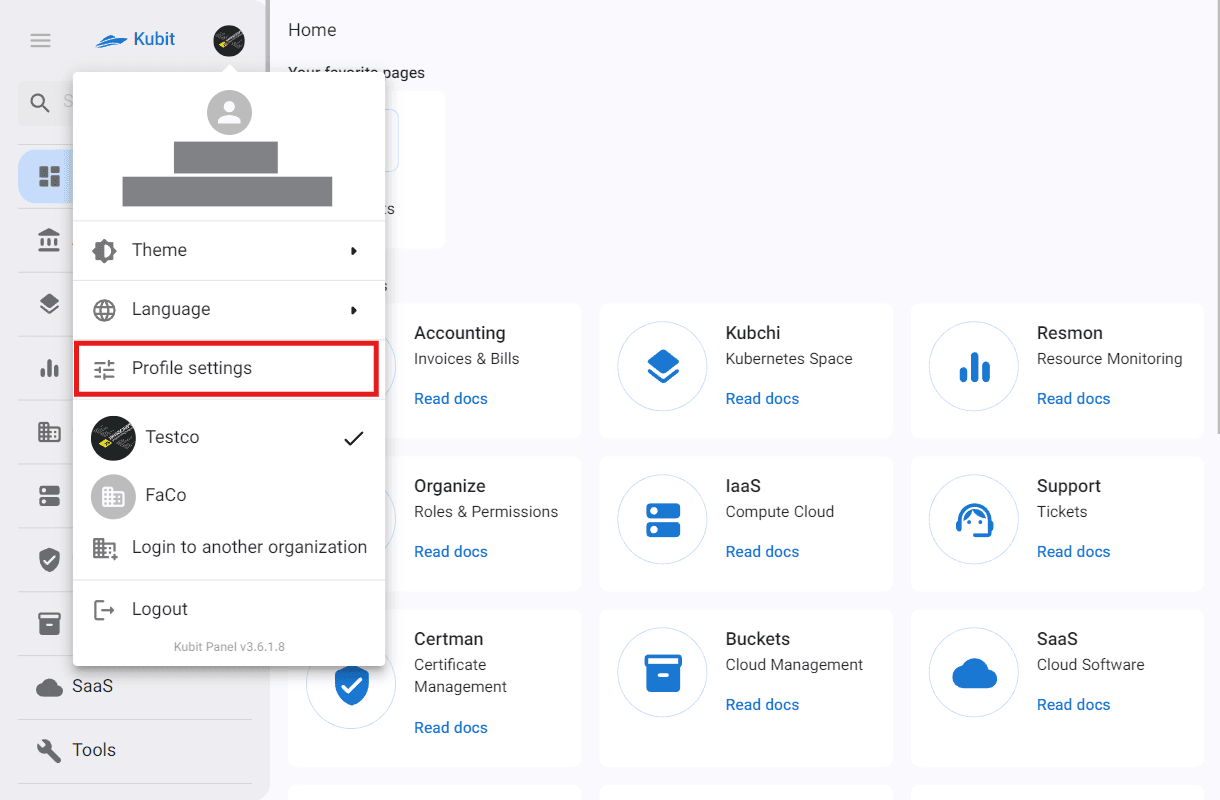Open the server IaaS sidebar icon
The image size is (1220, 800).
(49, 496)
